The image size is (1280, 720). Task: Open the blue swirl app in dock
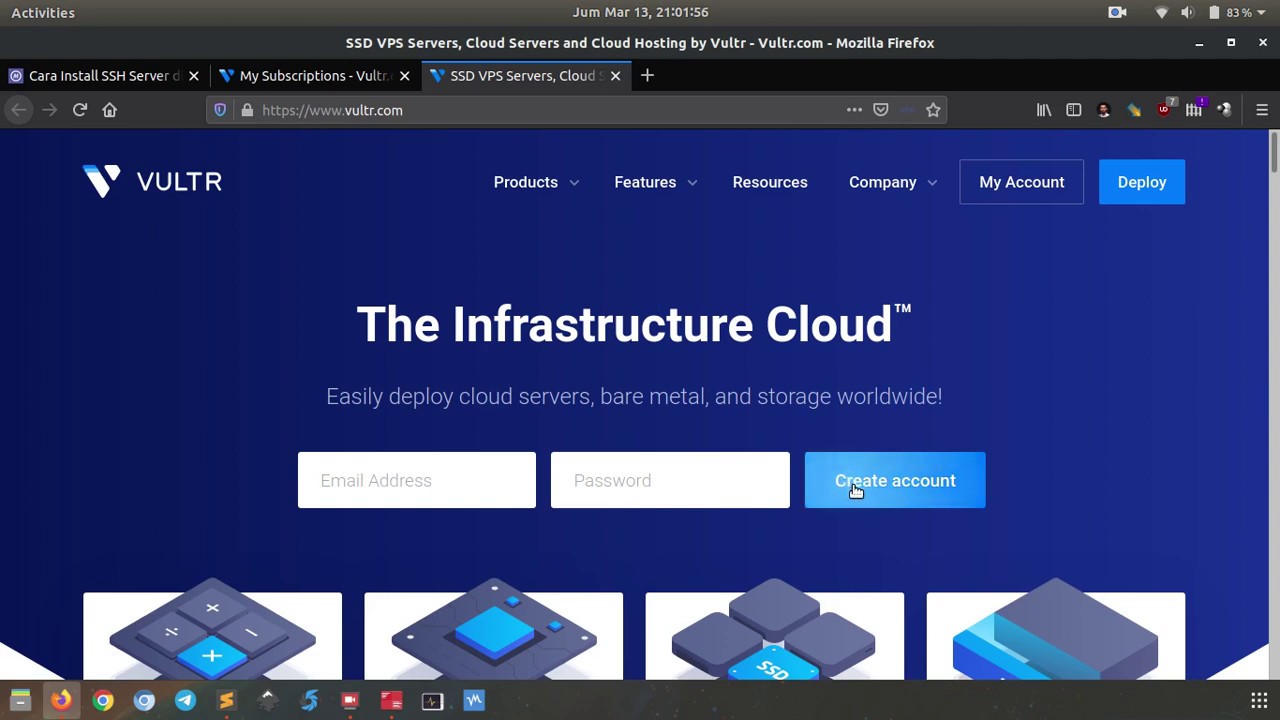309,701
